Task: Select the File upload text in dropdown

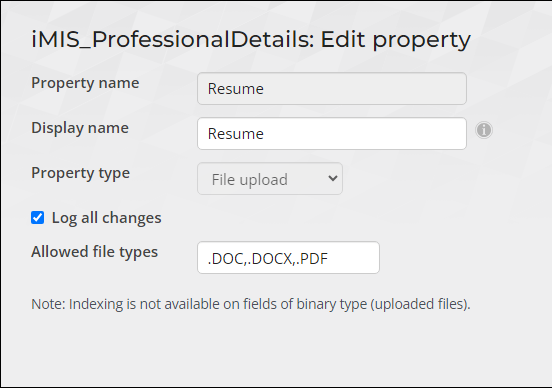Action: tap(249, 180)
